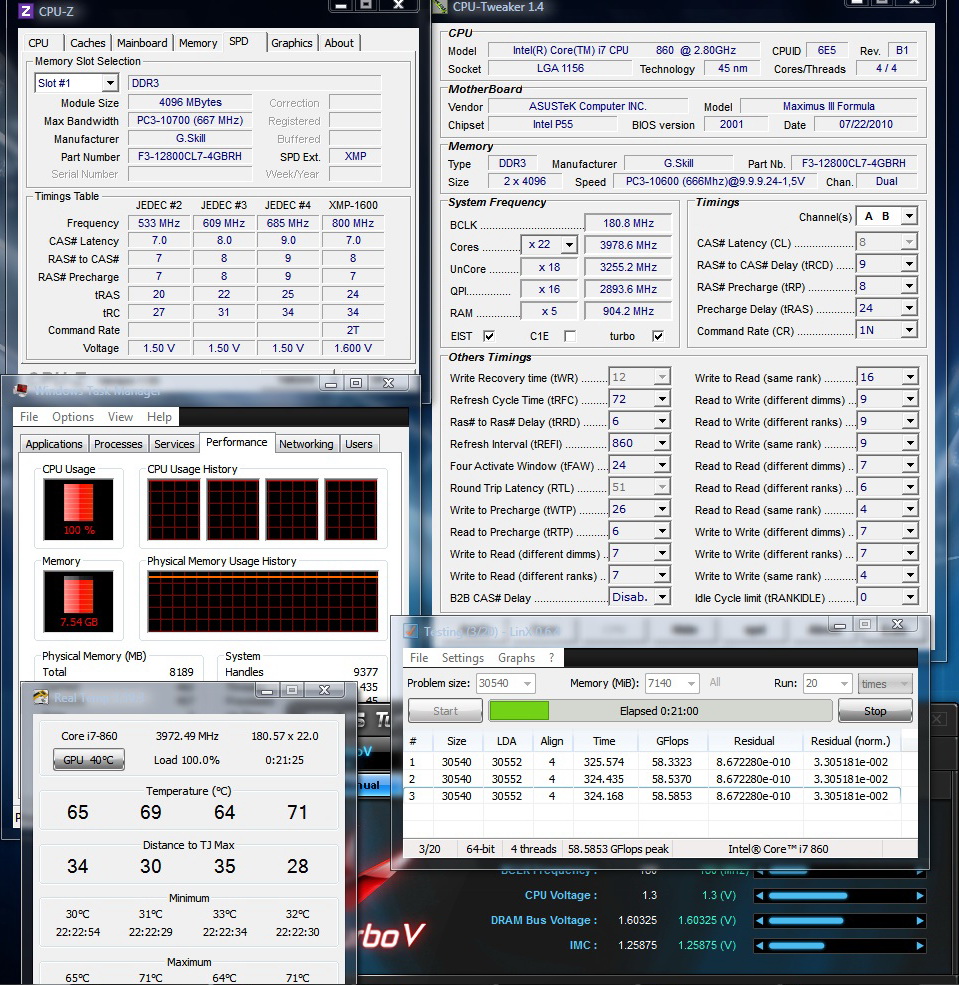Open the Options menu in Task Manager
The image size is (959, 985).
coord(73,416)
